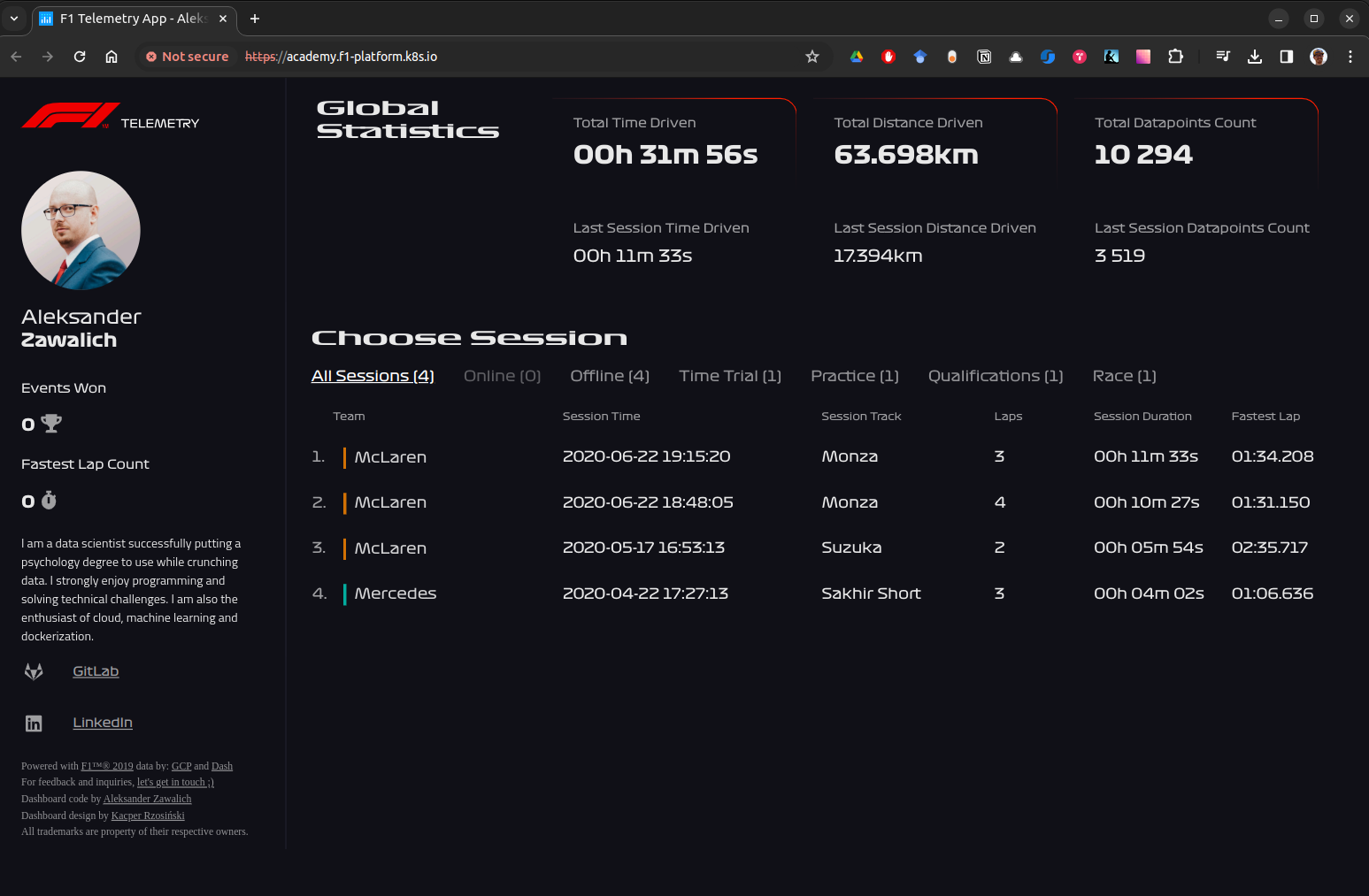Select session time 2020-06-22 18:48:05
The image size is (1369, 896).
click(x=648, y=502)
